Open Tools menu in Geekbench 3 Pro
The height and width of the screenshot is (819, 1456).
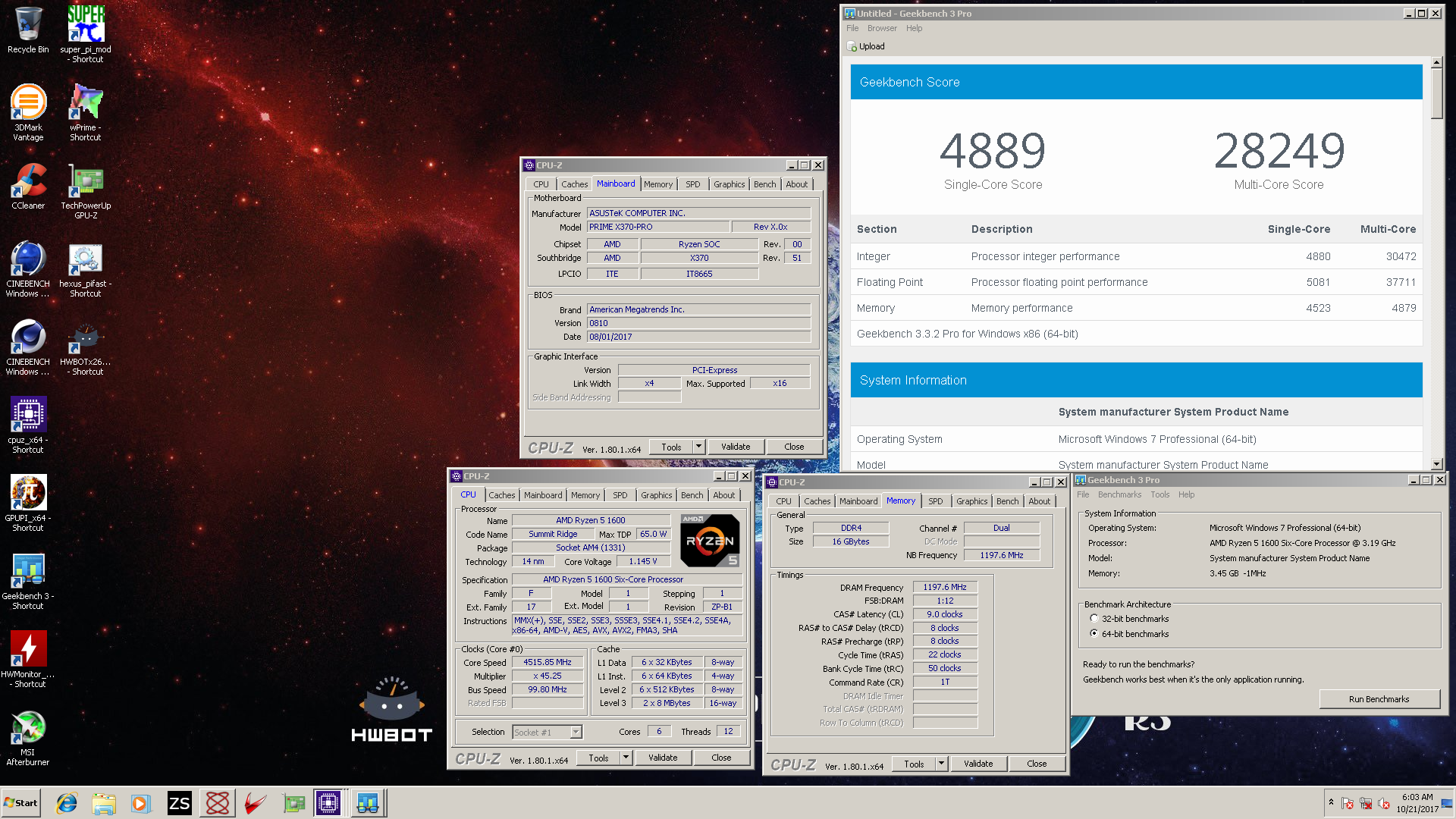click(1159, 494)
